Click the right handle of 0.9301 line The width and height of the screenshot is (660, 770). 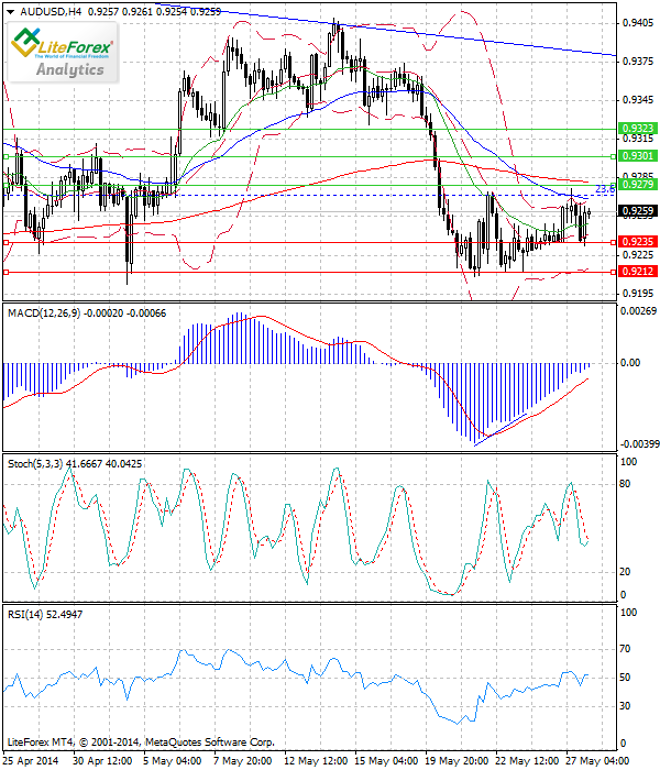click(613, 157)
